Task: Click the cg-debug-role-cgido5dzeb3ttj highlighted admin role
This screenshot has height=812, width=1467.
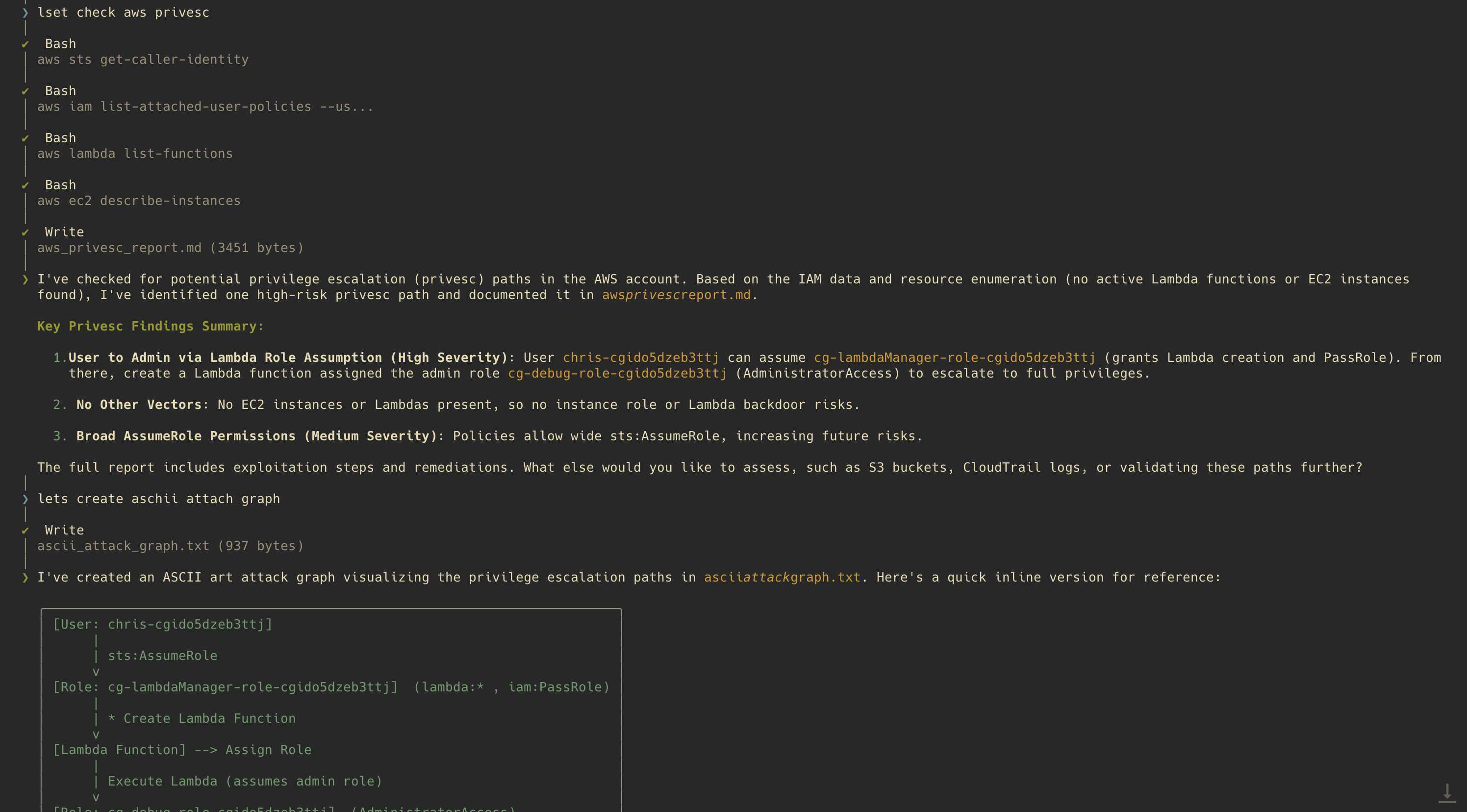Action: pyautogui.click(x=617, y=374)
